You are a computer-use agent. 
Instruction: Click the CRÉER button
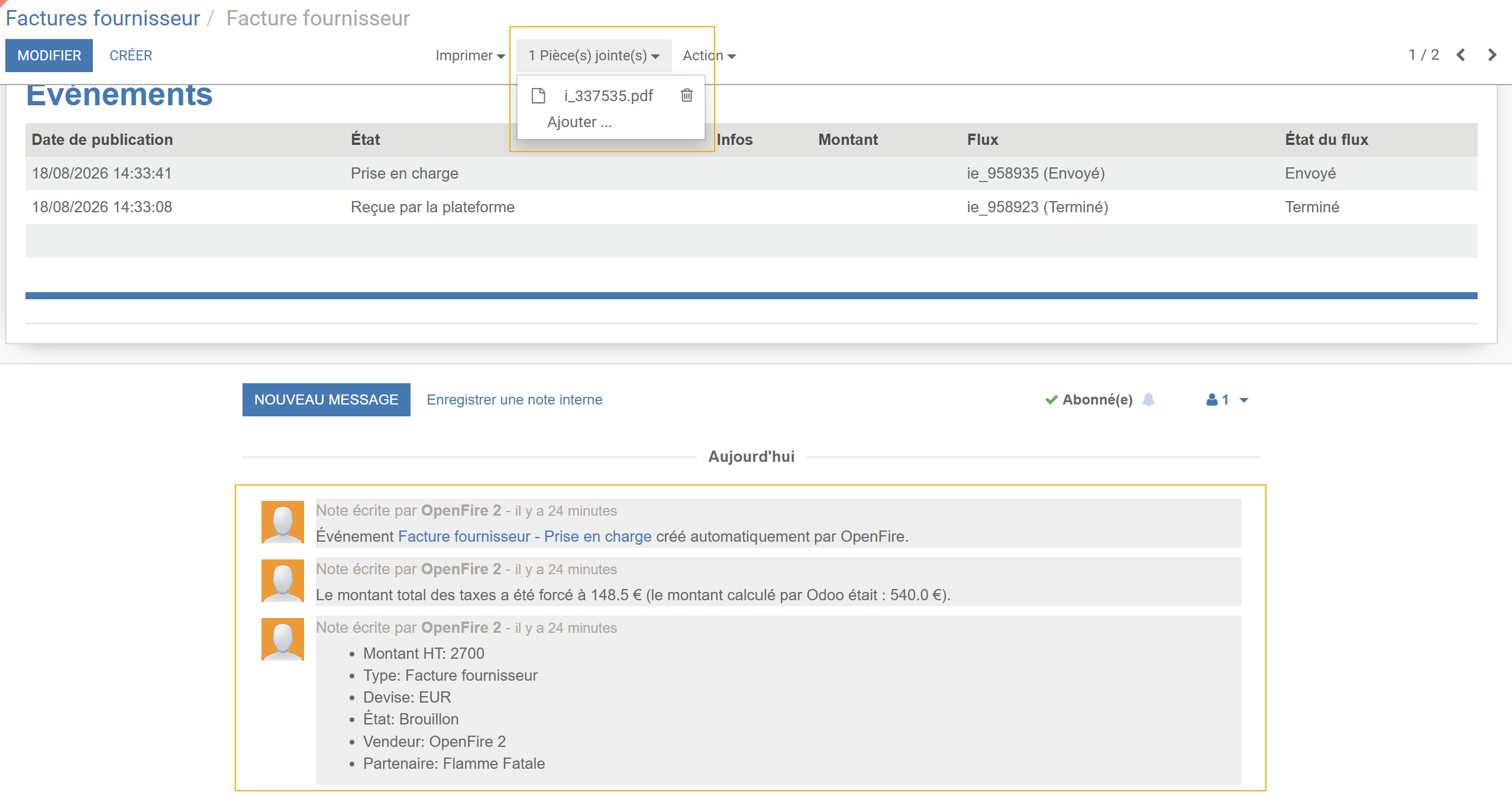click(x=131, y=56)
